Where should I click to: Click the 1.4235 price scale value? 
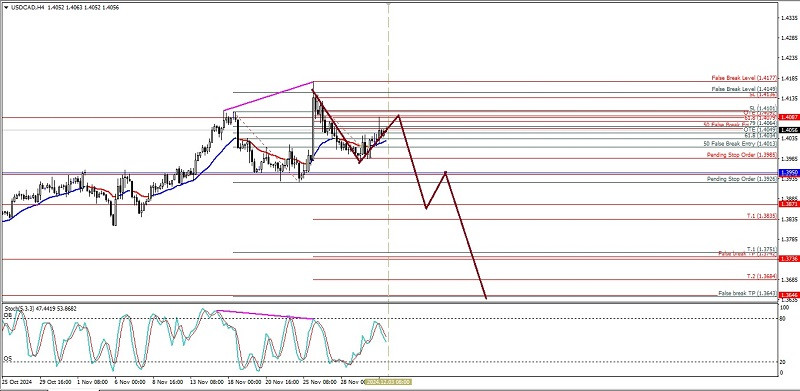coord(789,58)
